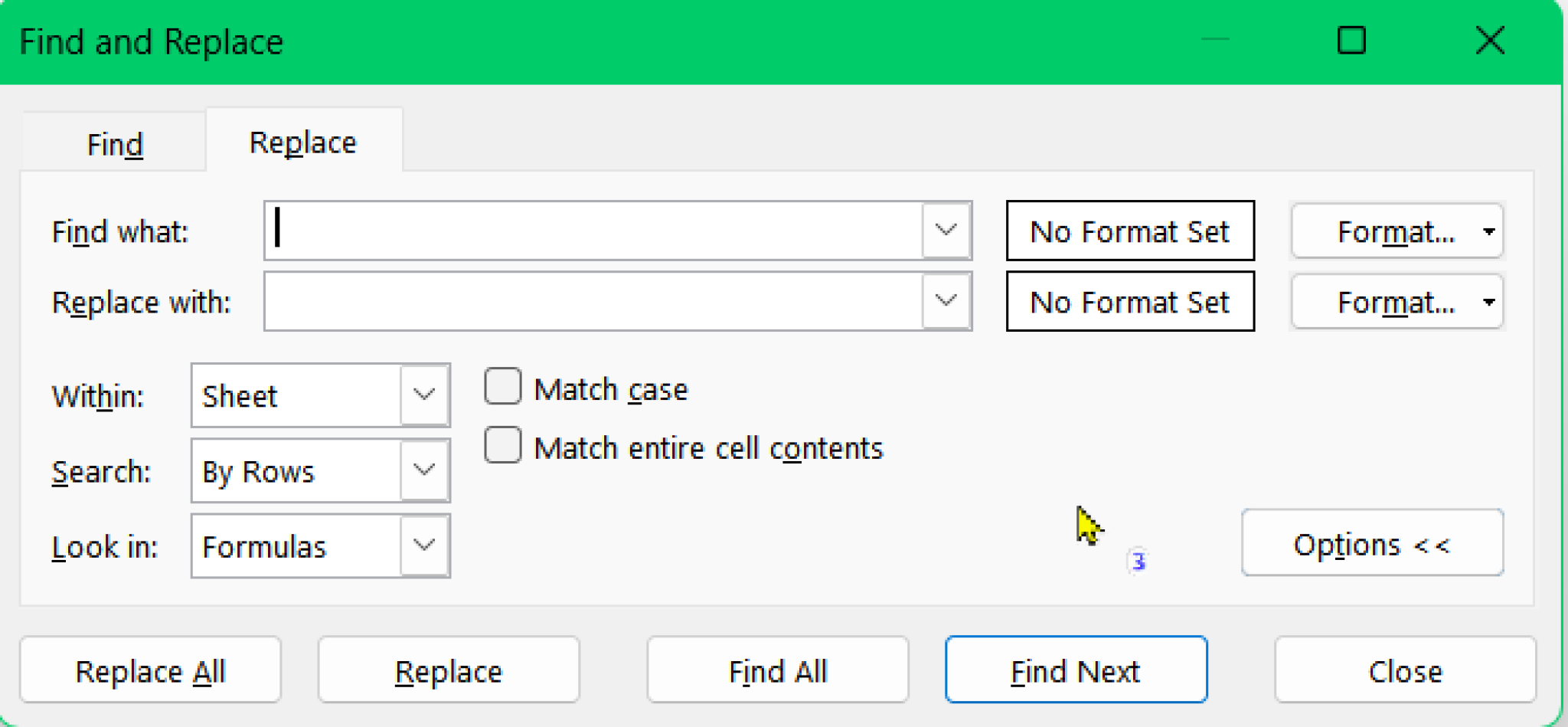1568x727 pixels.
Task: Enable the Match case checkbox
Action: pyautogui.click(x=502, y=388)
